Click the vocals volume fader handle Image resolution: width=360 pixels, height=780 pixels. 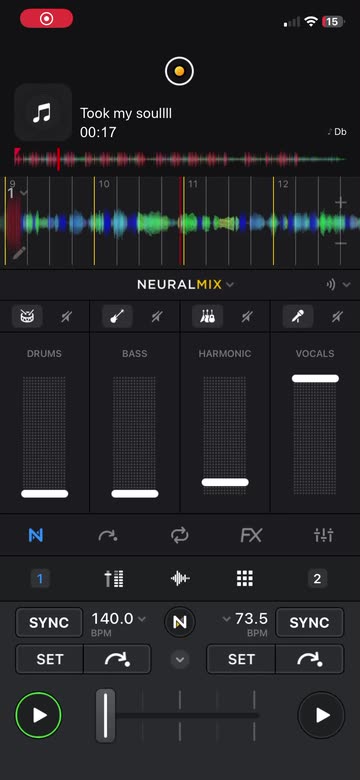315,379
